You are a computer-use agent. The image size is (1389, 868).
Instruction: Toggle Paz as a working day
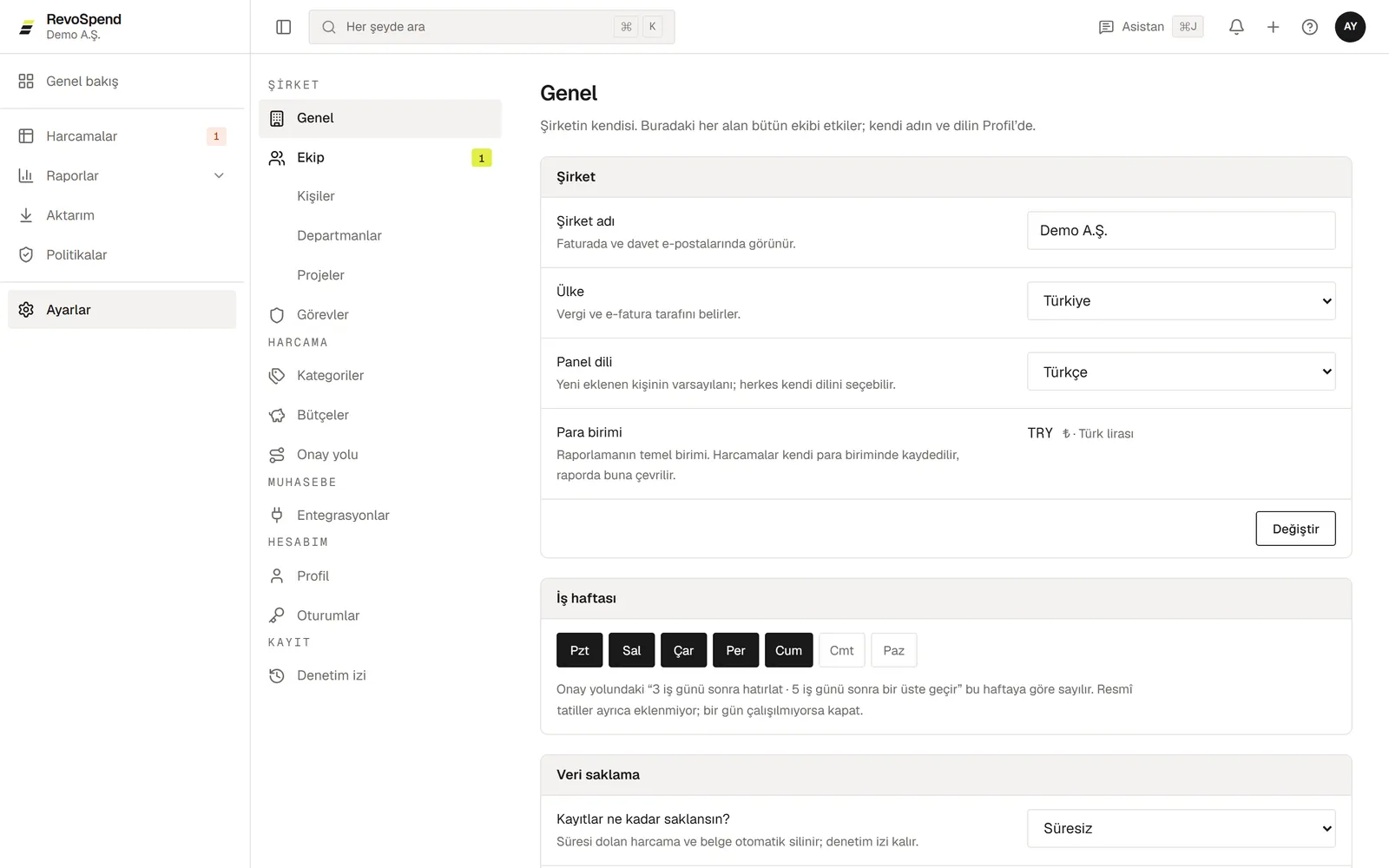[893, 650]
